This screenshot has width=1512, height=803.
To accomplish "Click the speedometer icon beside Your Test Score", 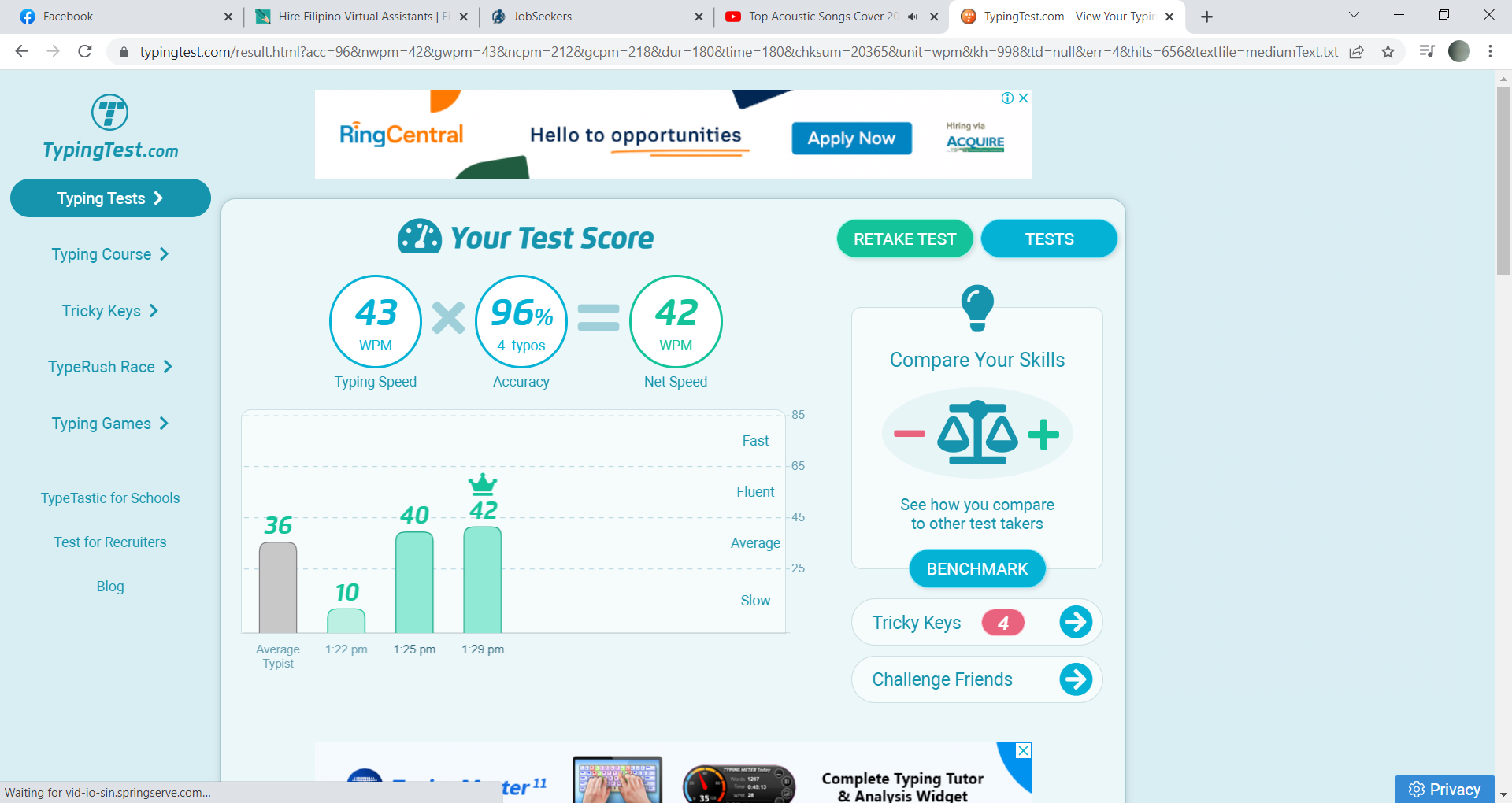I will coord(420,236).
